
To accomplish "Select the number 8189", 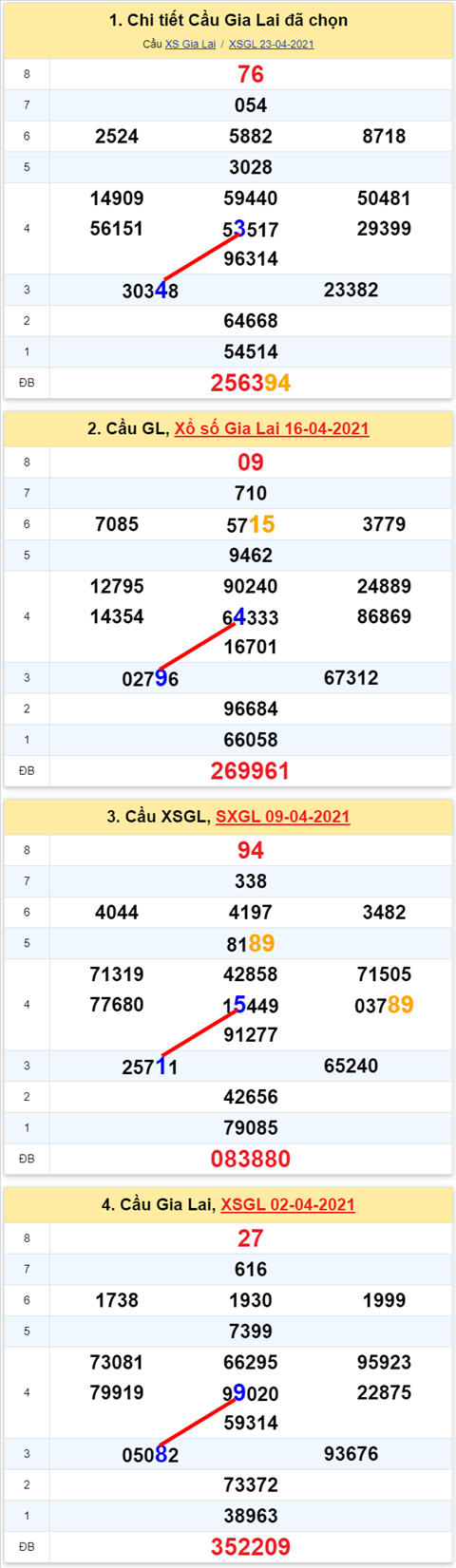I will click(251, 943).
